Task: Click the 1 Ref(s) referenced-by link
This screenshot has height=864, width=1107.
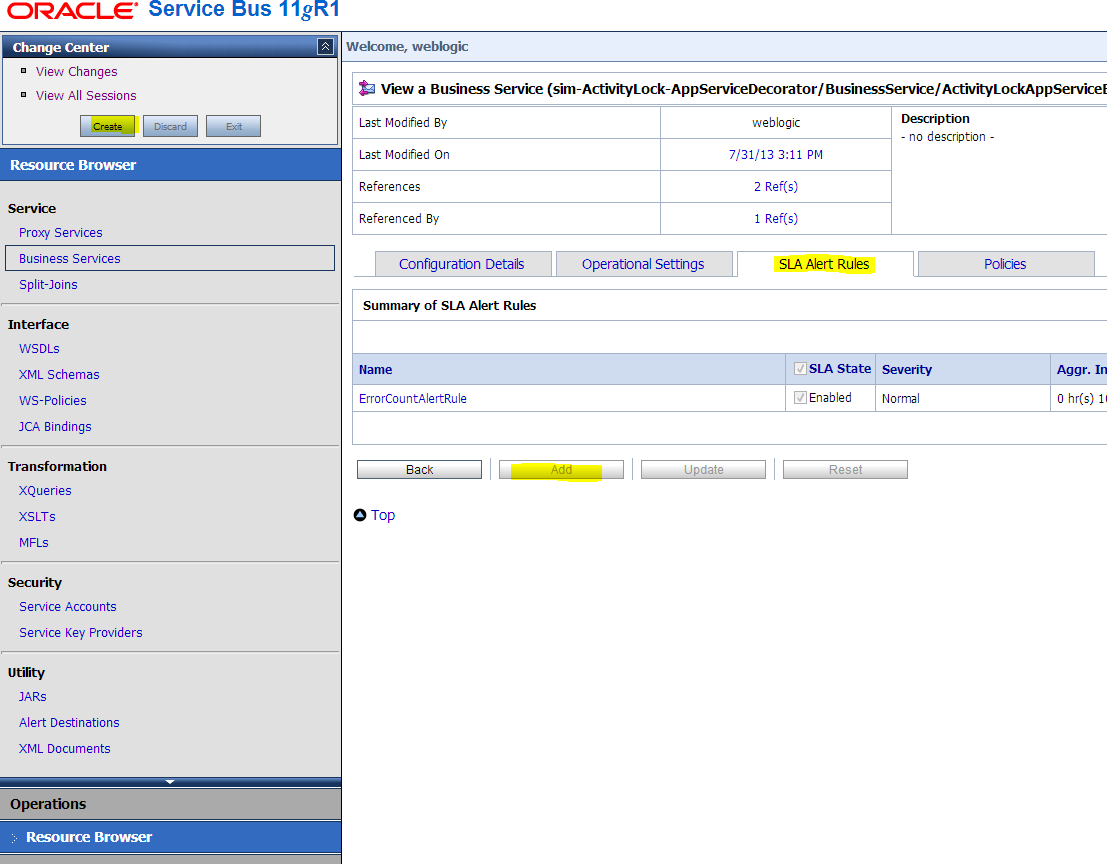Action: click(x=776, y=219)
